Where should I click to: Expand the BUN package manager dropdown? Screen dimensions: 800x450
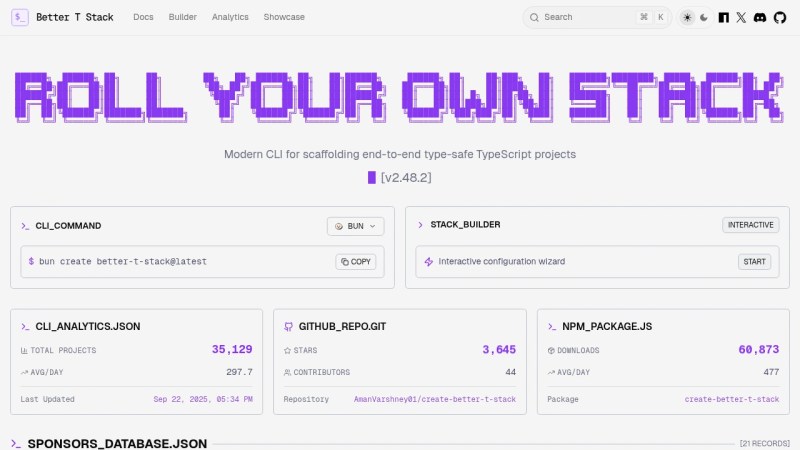click(x=356, y=226)
